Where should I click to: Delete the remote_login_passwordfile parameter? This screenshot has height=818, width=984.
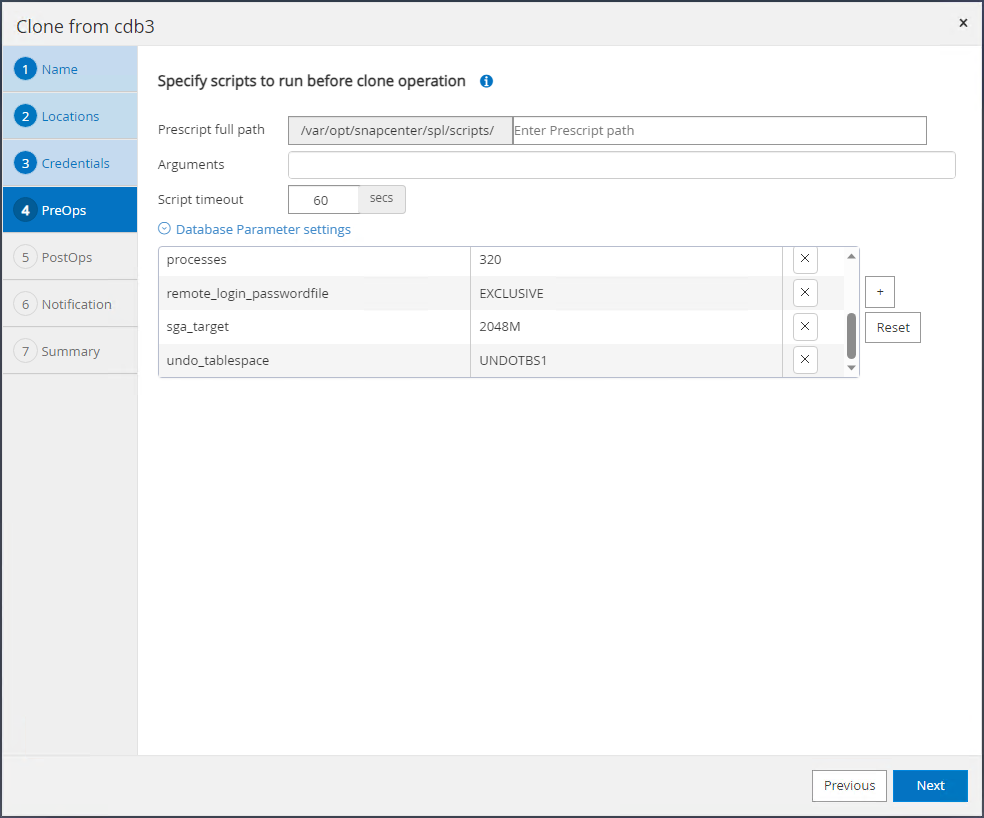tap(805, 293)
